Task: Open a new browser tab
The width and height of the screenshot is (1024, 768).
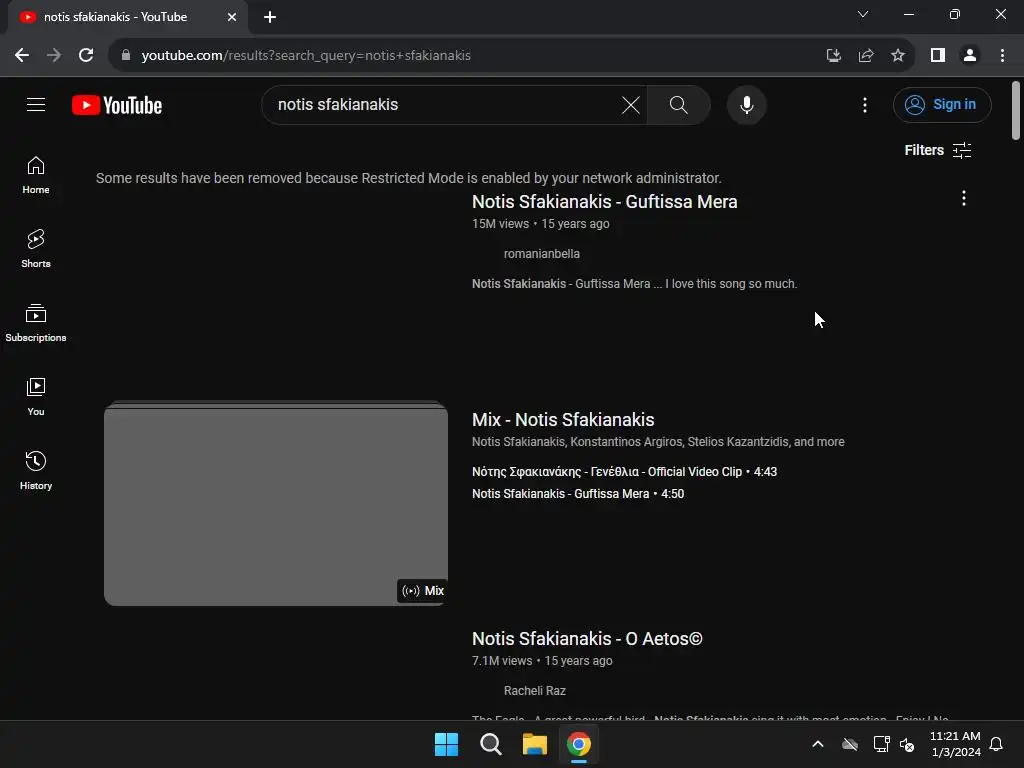Action: pos(270,17)
